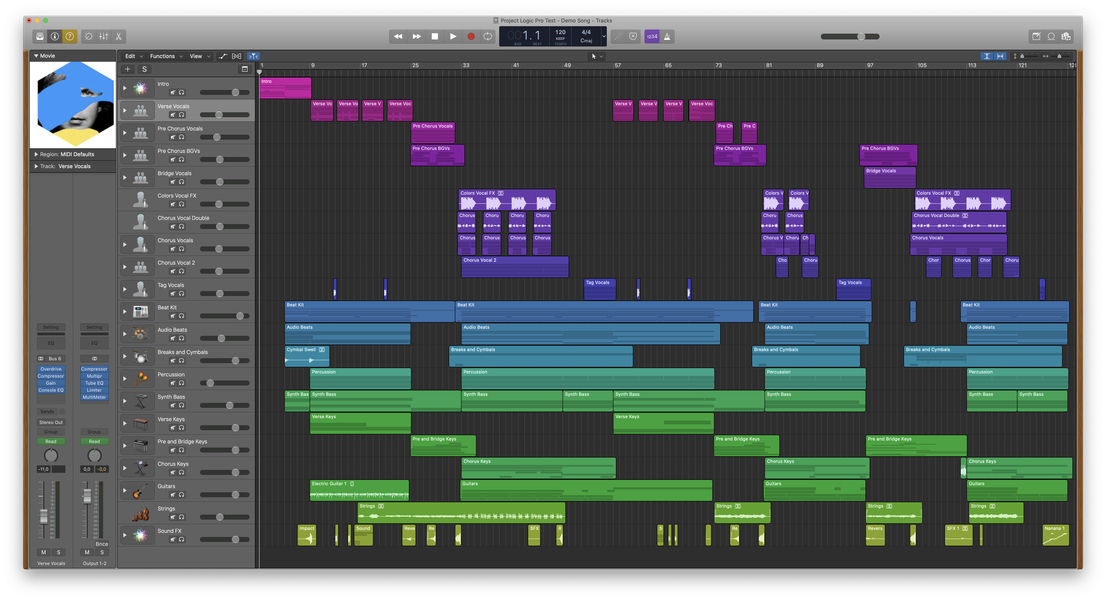Click the Fast Forward transport button

(416, 36)
